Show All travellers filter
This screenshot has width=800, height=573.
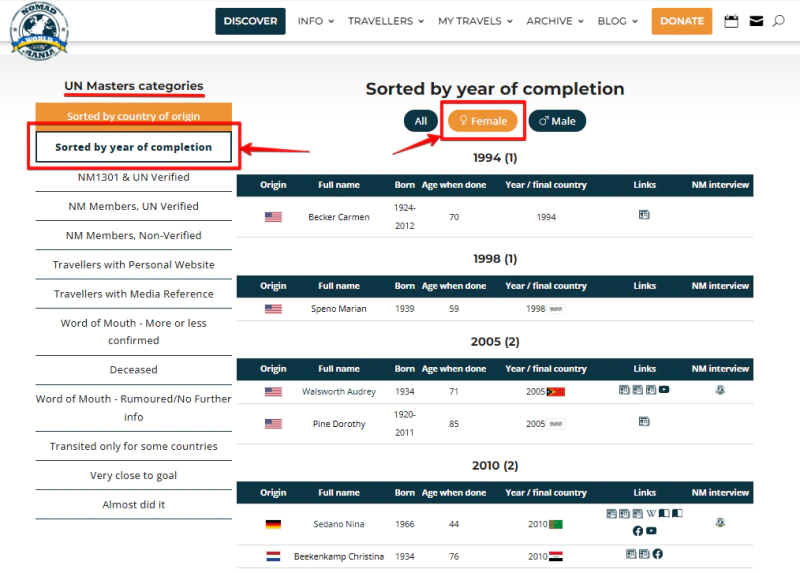pos(421,121)
